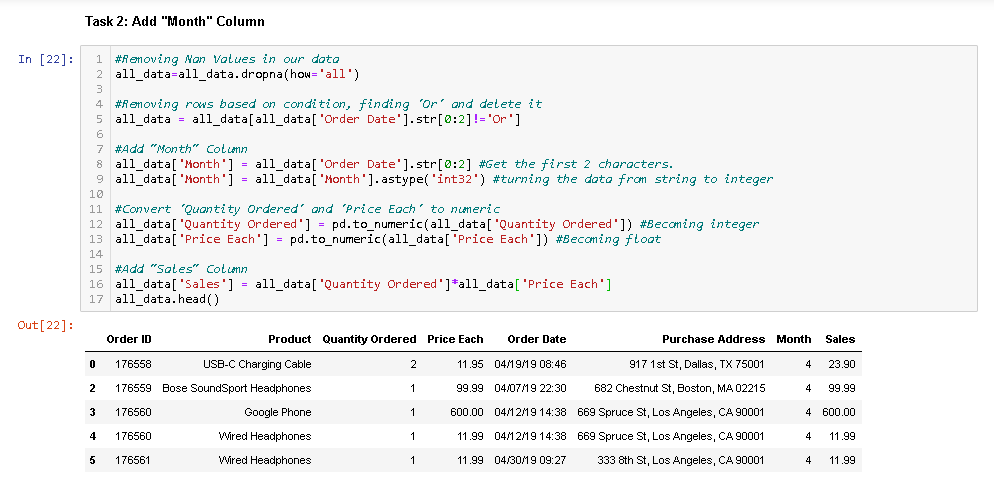Select order date '04/07/19 22:30'
Image resolution: width=994 pixels, height=480 pixels.
point(530,388)
